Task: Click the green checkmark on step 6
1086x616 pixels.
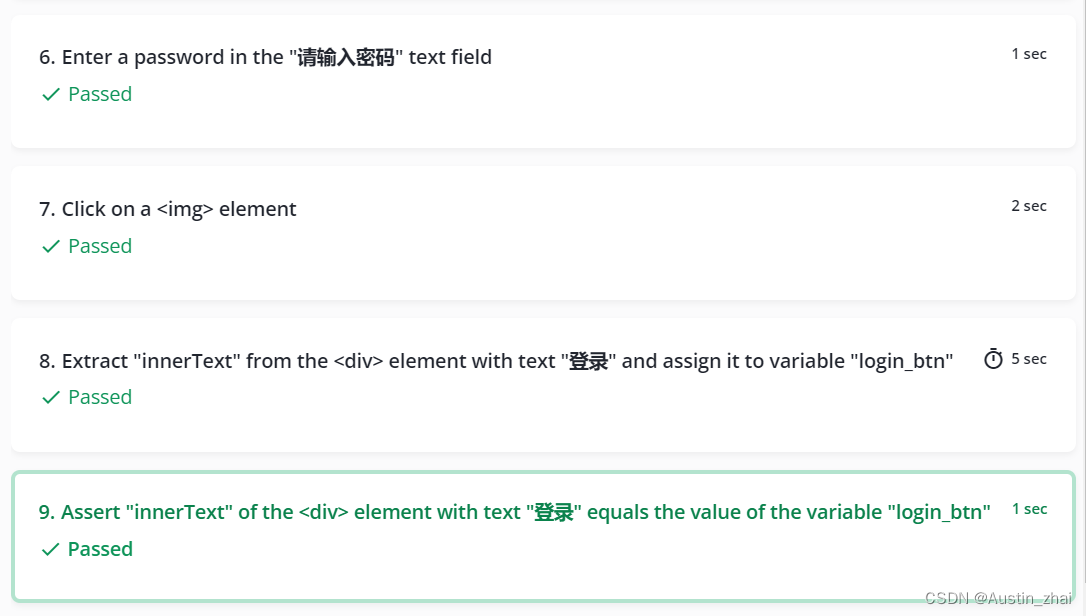Action: click(51, 94)
